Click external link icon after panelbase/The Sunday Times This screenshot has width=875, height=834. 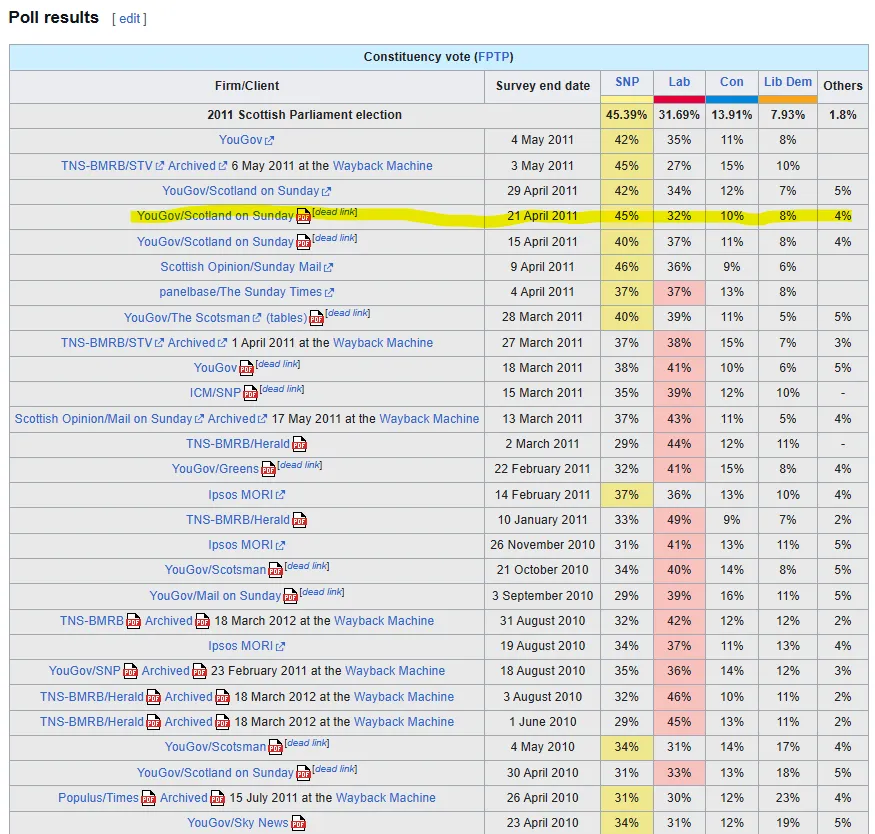329,292
